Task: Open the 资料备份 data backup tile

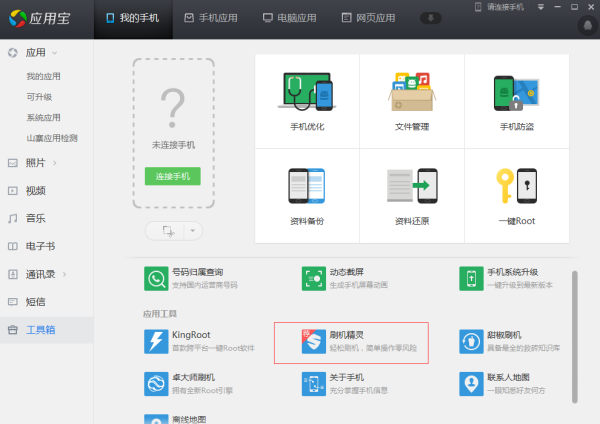Action: (307, 194)
